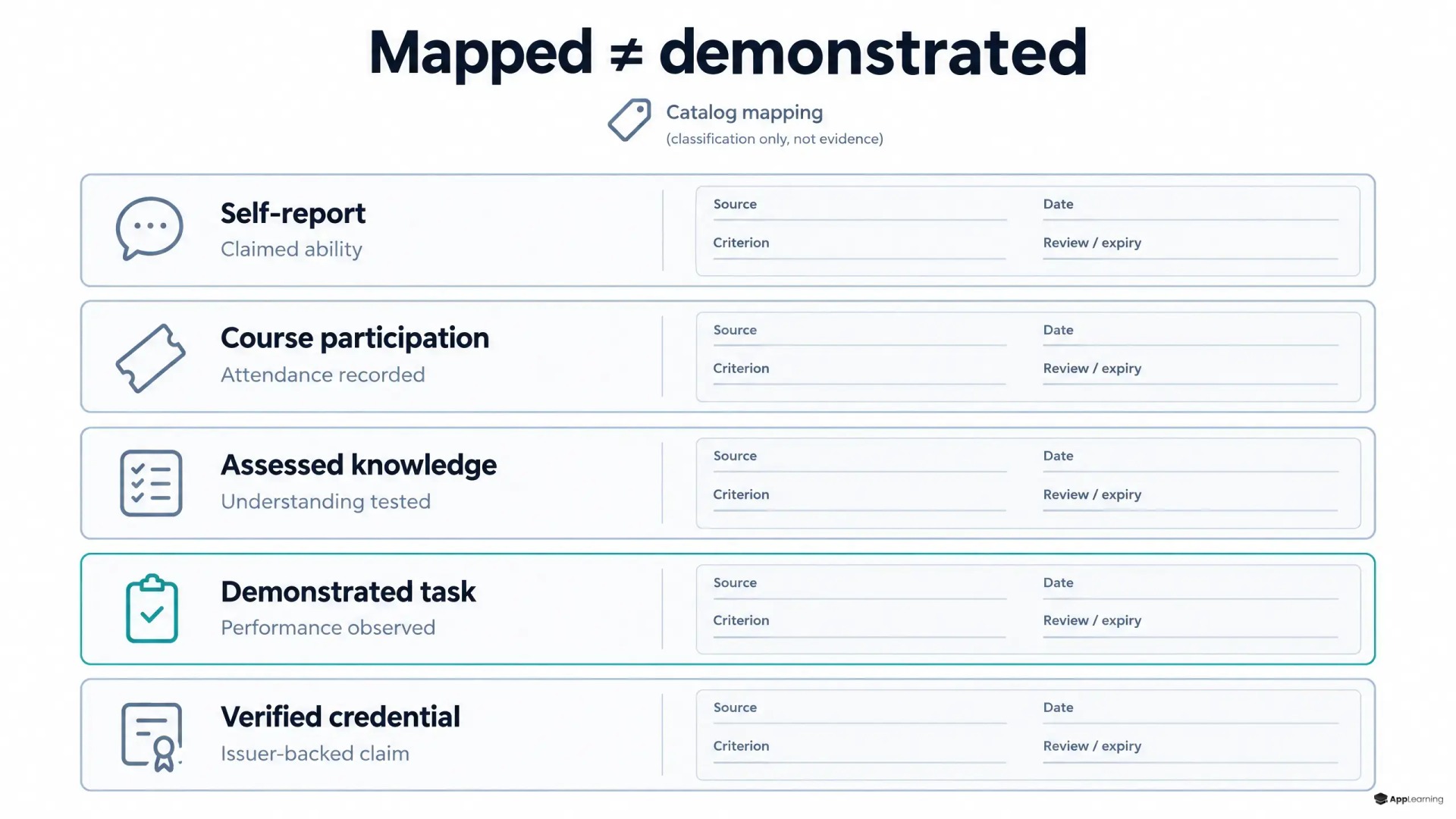Click the 'Self-report' heading
1456x819 pixels.
[293, 213]
